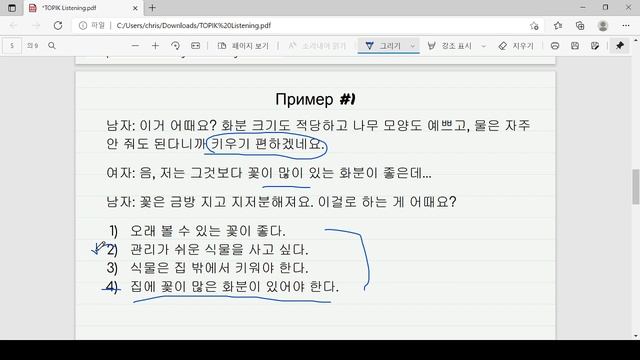Click answer 4 '집에 꽃이 많은 화분이 있어야 한다'
640x360 pixels.
coord(234,286)
